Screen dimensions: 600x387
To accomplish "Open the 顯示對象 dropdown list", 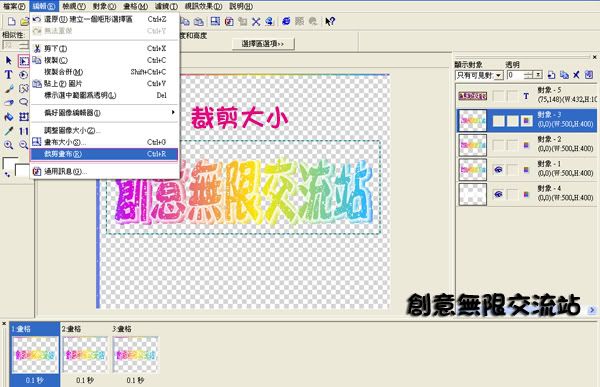I will [x=498, y=75].
